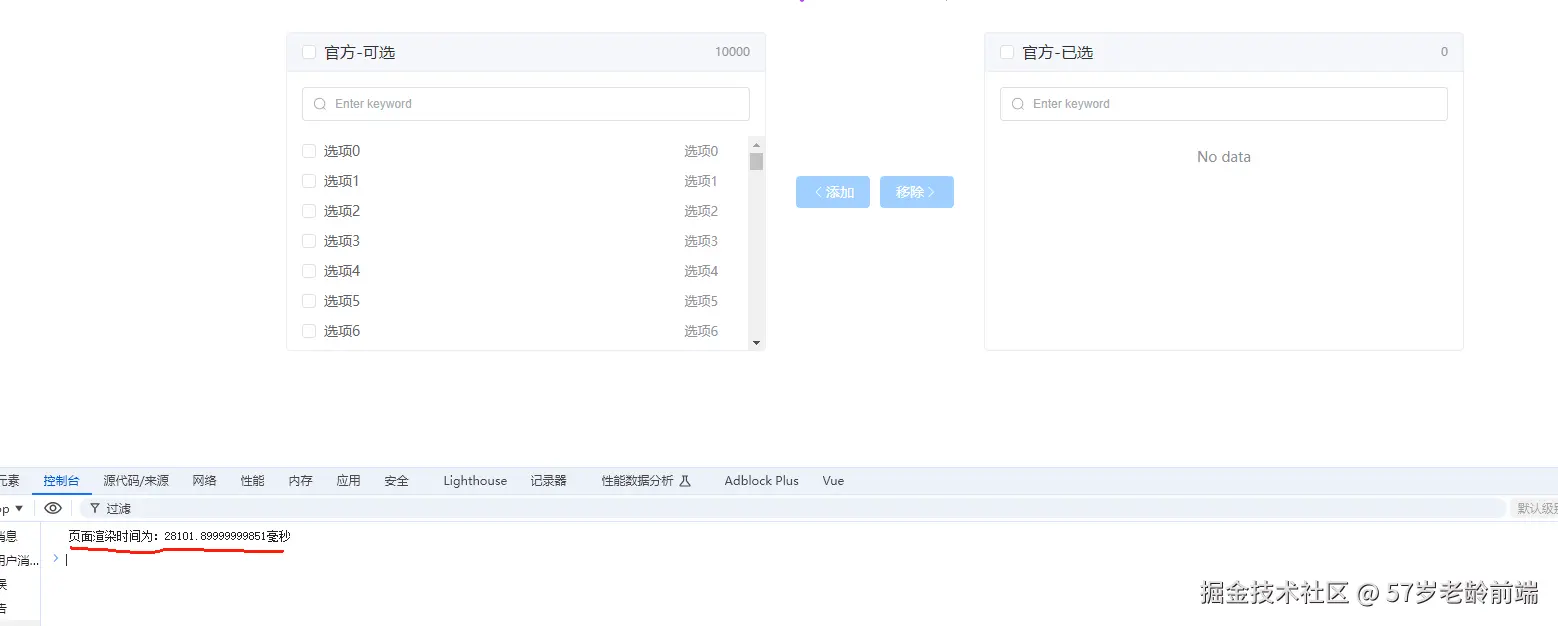
Task: Open the Vue DevTools tab
Action: (x=833, y=481)
